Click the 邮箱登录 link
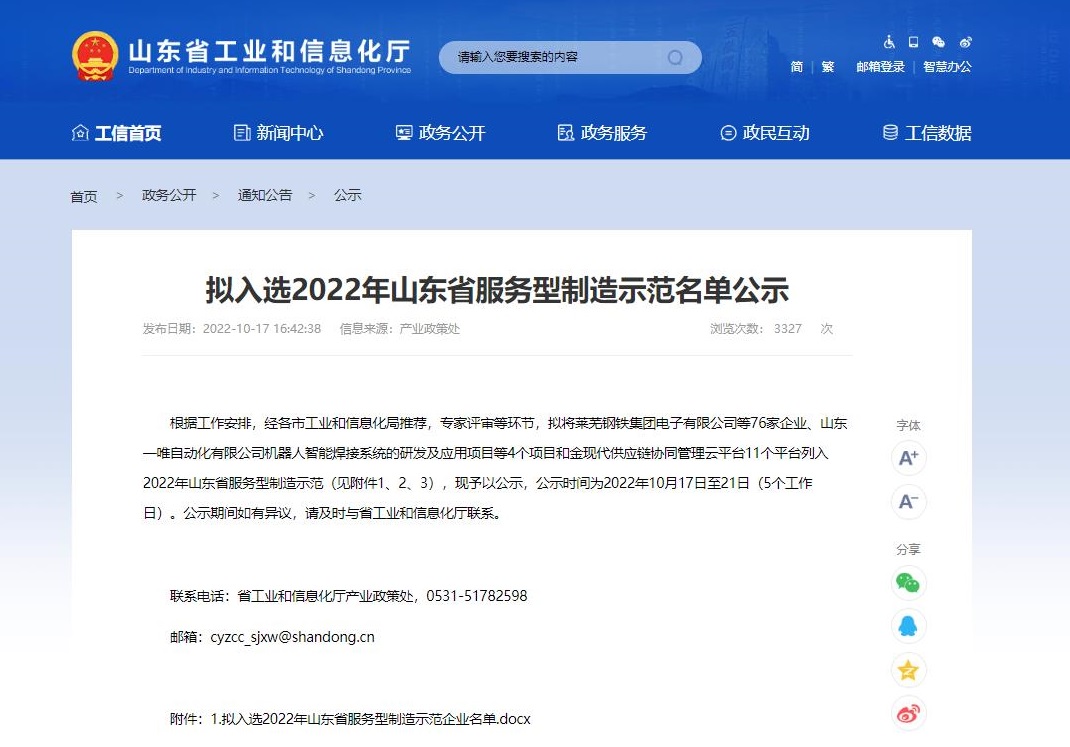Viewport: 1070px width, 747px height. (x=880, y=67)
